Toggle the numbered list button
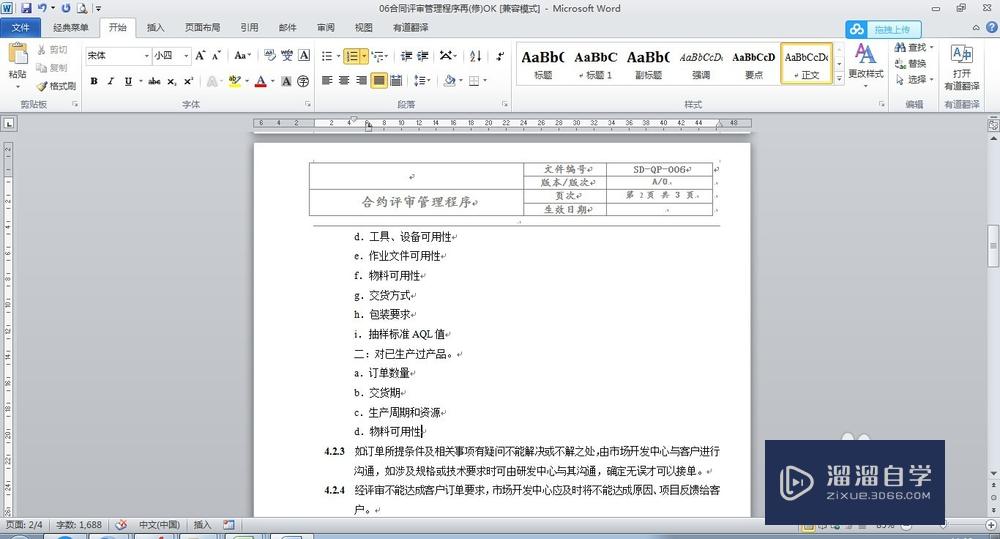The image size is (1000, 539). (x=352, y=56)
